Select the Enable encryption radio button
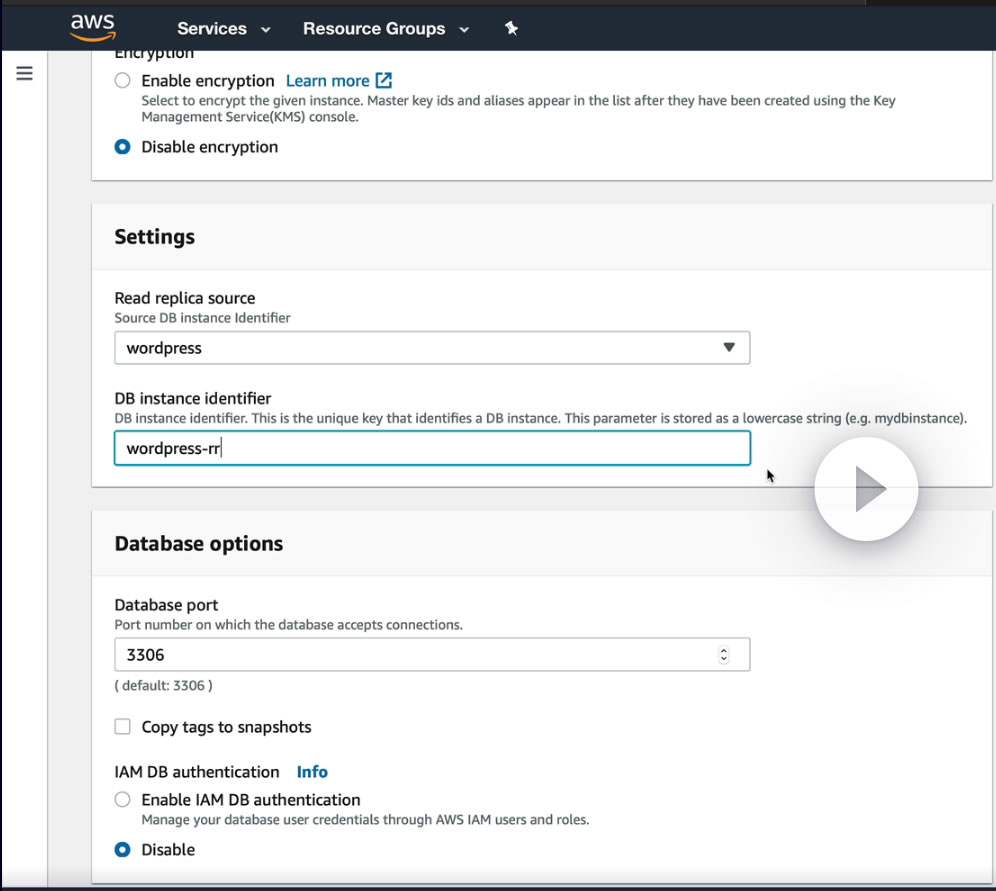The height and width of the screenshot is (891, 996). coord(122,80)
